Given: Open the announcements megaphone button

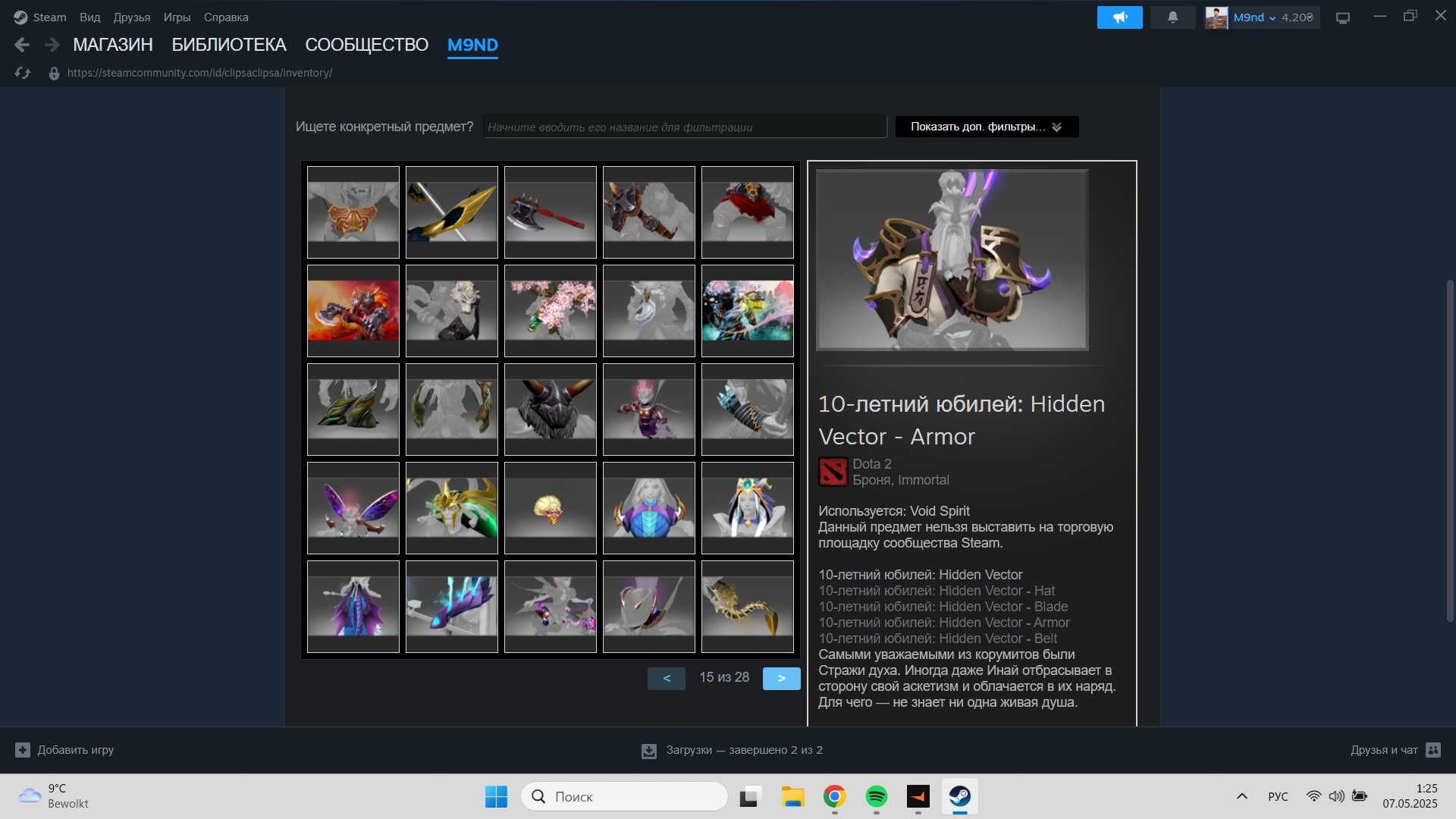Looking at the screenshot, I should (1119, 17).
